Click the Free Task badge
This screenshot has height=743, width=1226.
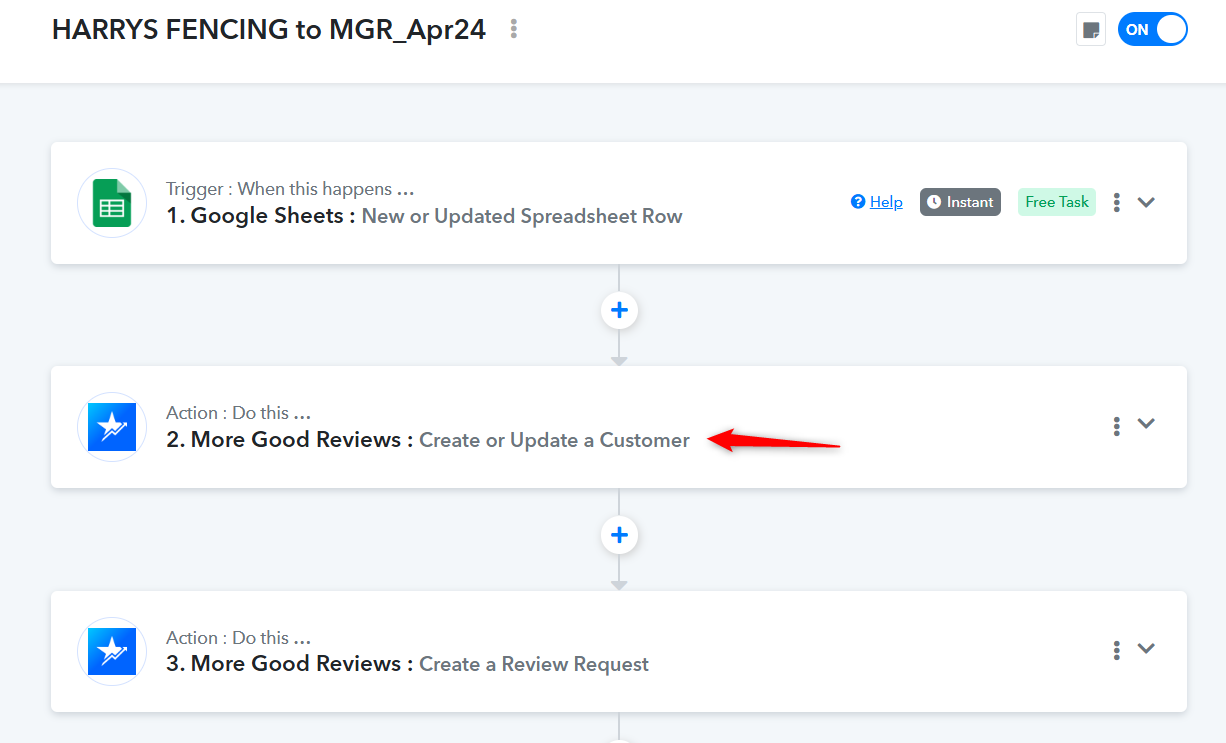tap(1057, 202)
